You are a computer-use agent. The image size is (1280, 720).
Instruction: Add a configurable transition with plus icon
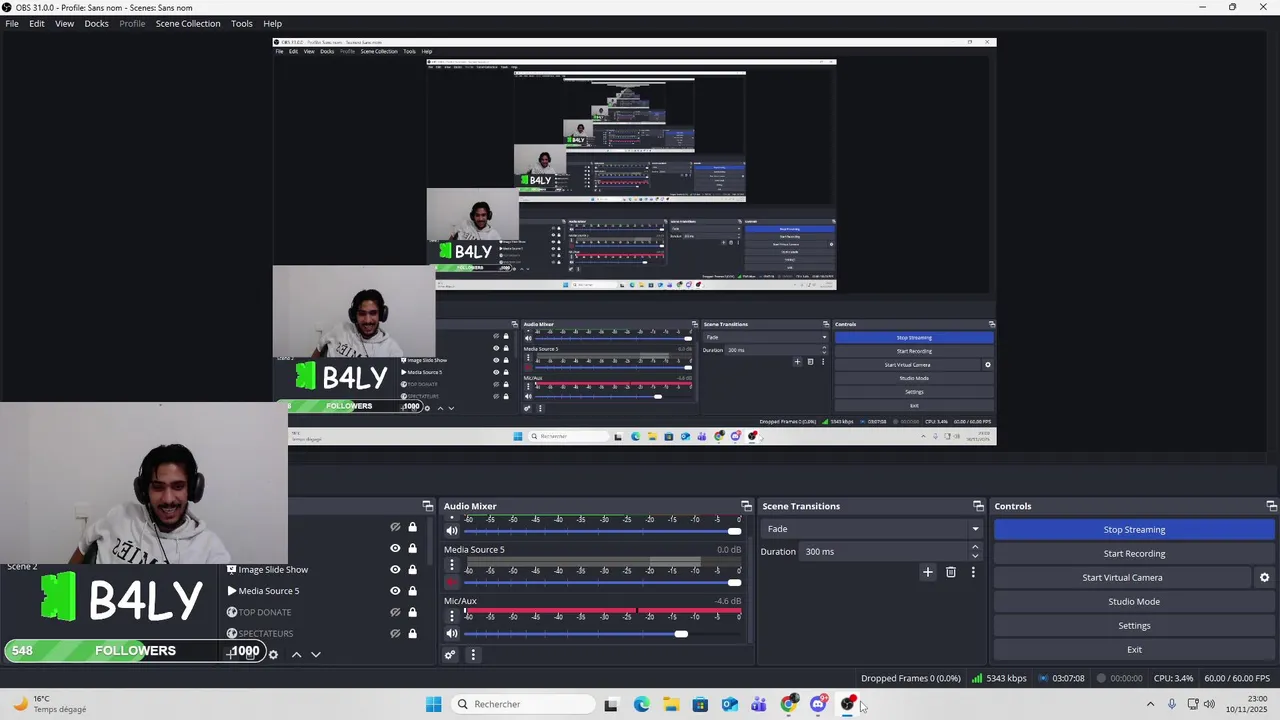[928, 572]
